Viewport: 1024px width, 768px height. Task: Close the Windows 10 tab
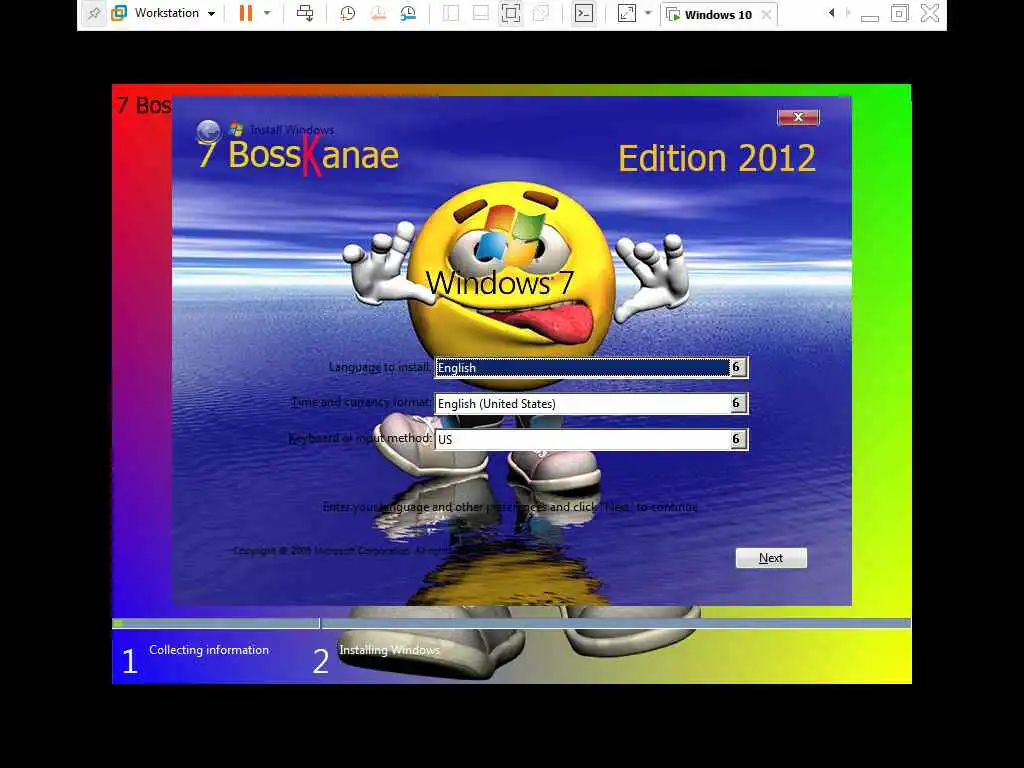coord(767,14)
